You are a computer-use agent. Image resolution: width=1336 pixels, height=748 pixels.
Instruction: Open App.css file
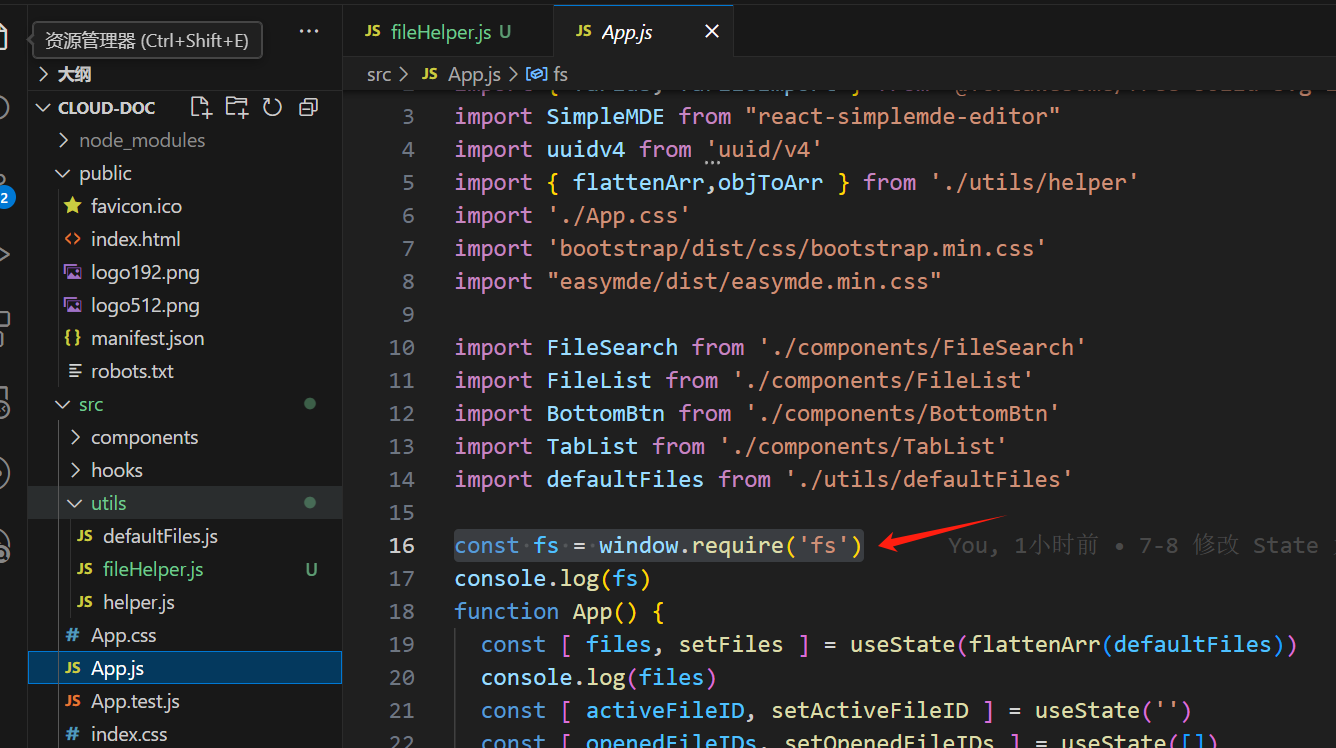click(x=185, y=635)
